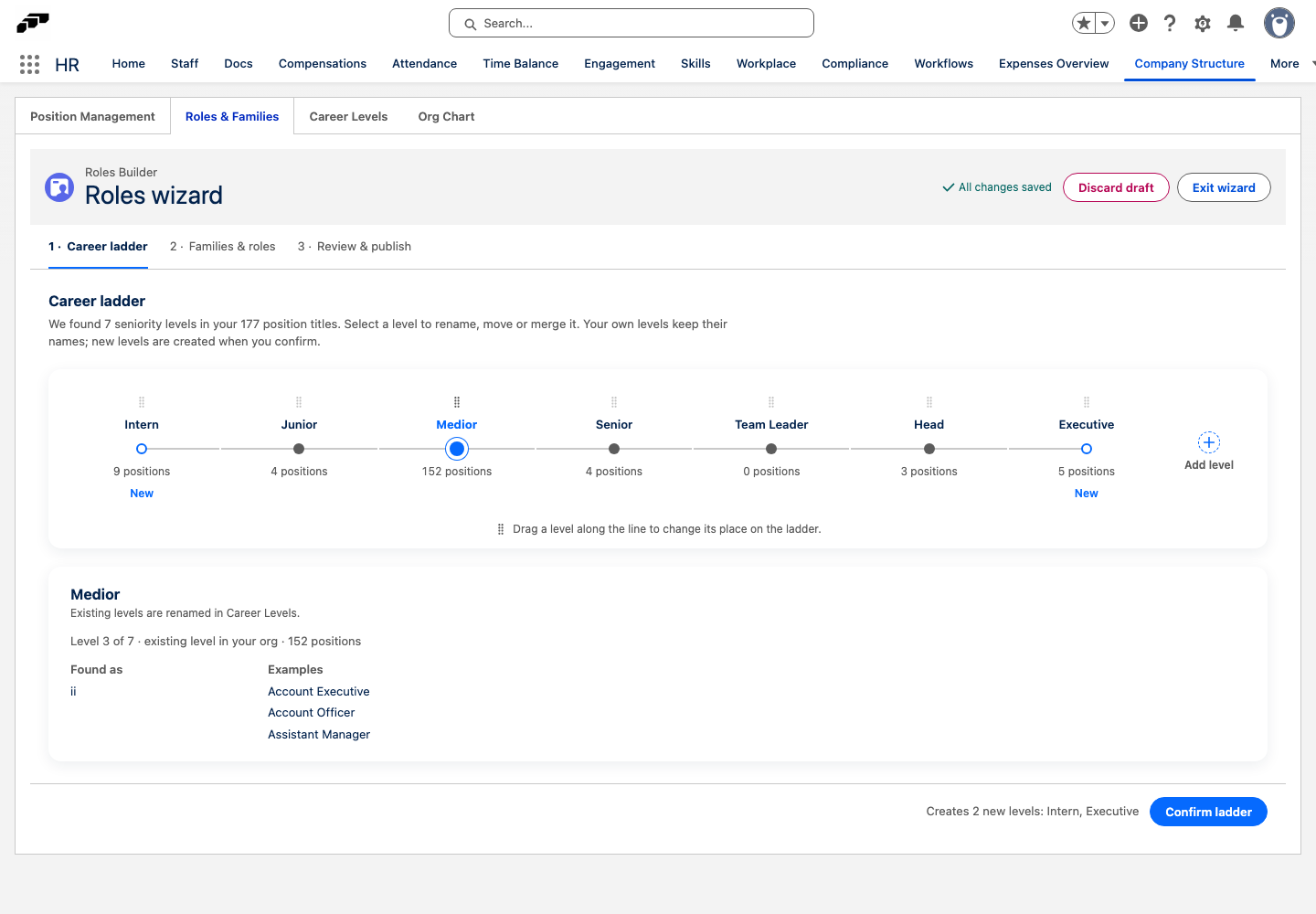Grab the drag handle above Head
The height and width of the screenshot is (914, 1316).
929,402
